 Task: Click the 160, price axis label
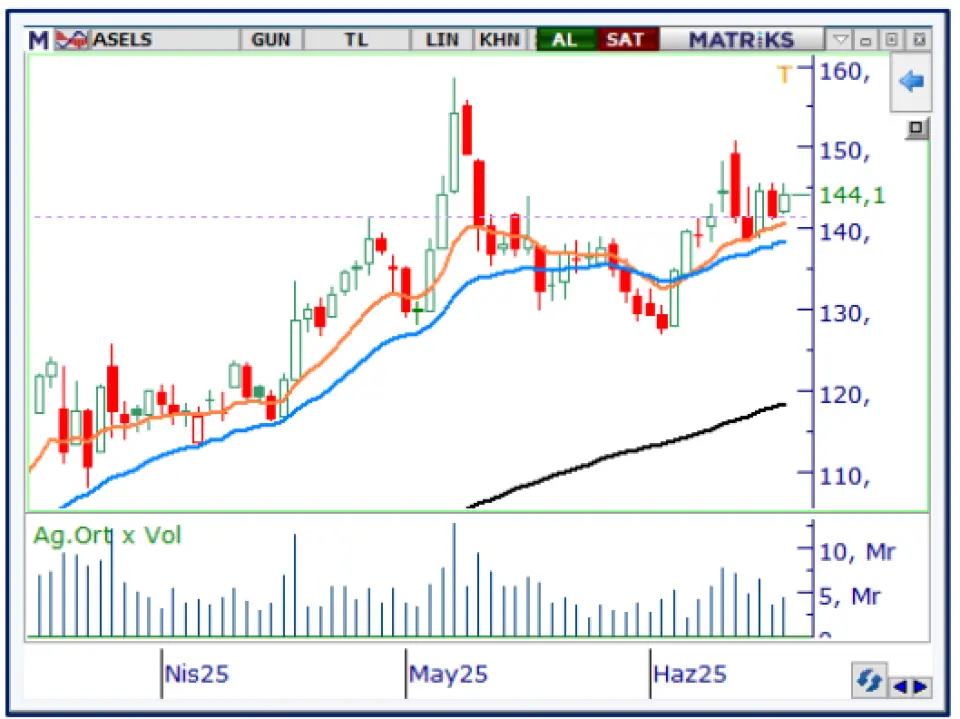(x=845, y=72)
